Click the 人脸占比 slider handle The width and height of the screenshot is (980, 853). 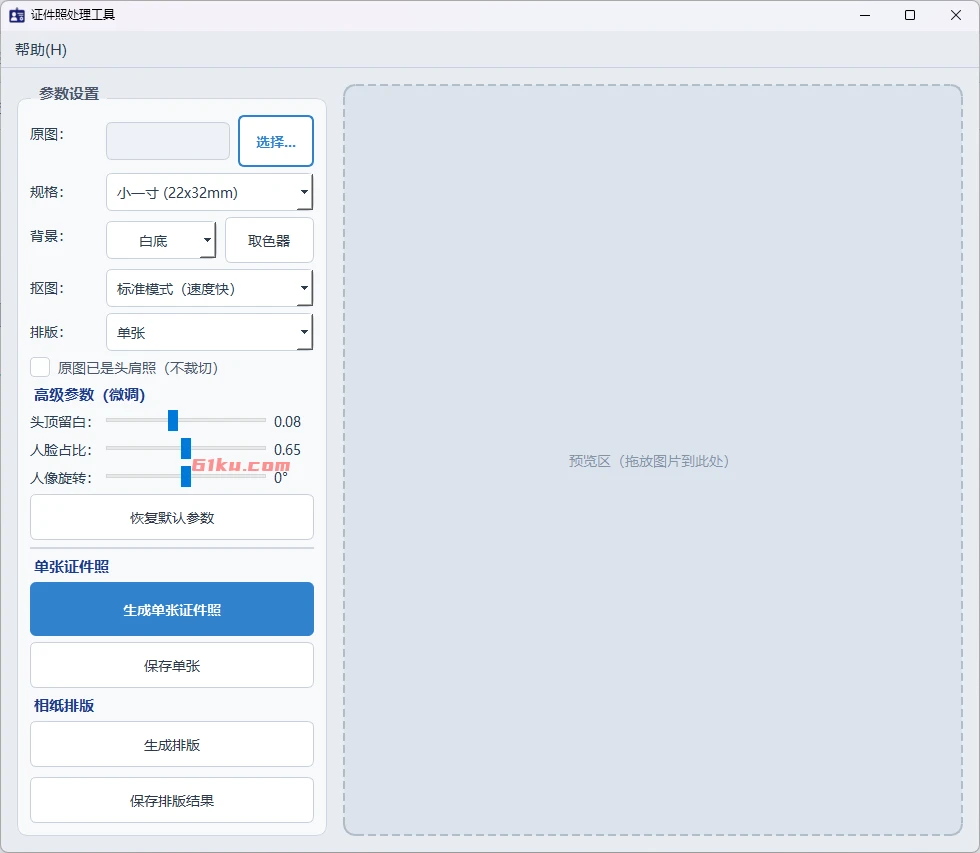point(186,449)
